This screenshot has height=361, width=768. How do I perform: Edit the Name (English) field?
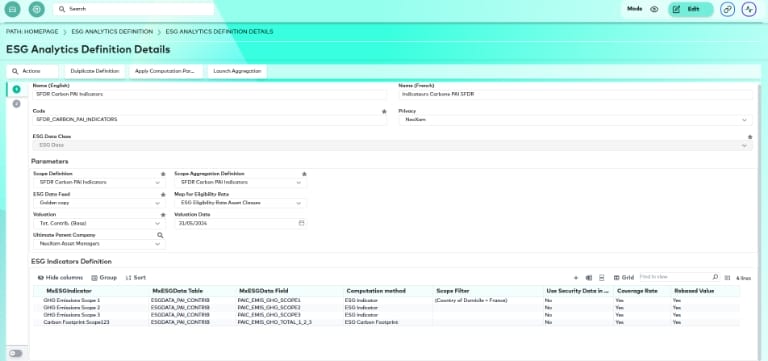(210, 94)
